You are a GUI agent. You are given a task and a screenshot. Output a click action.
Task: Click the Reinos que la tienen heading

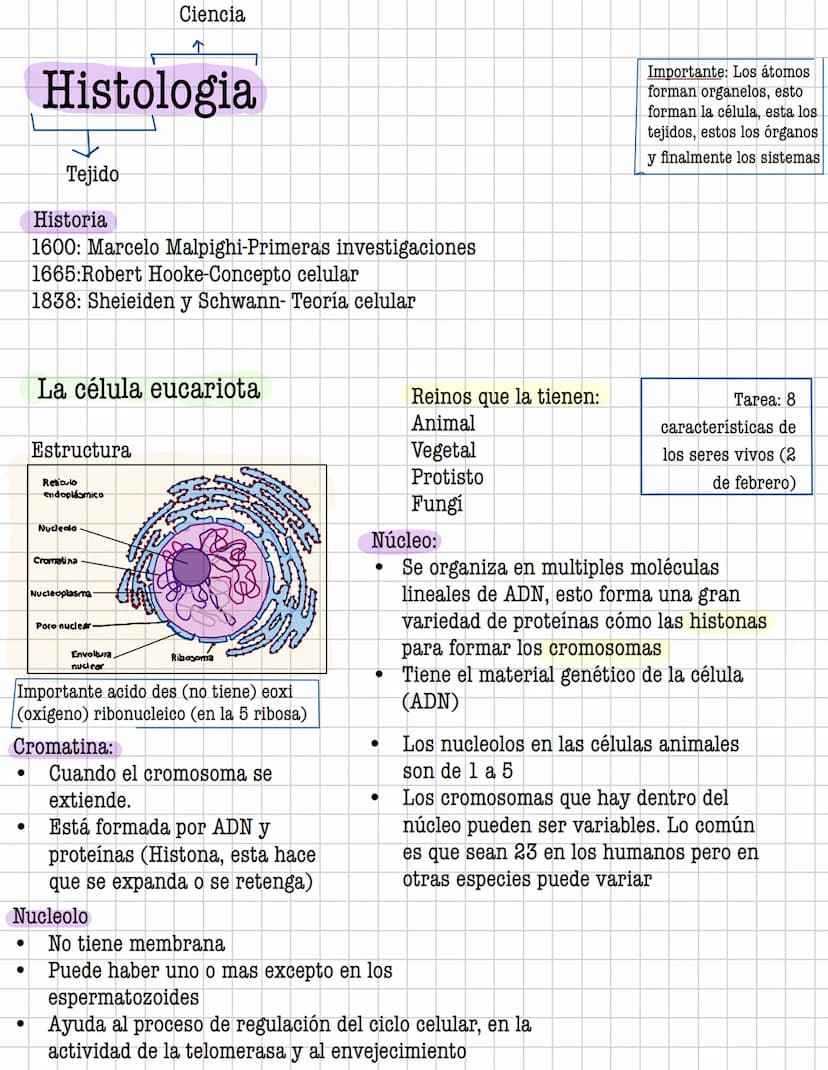click(x=505, y=396)
